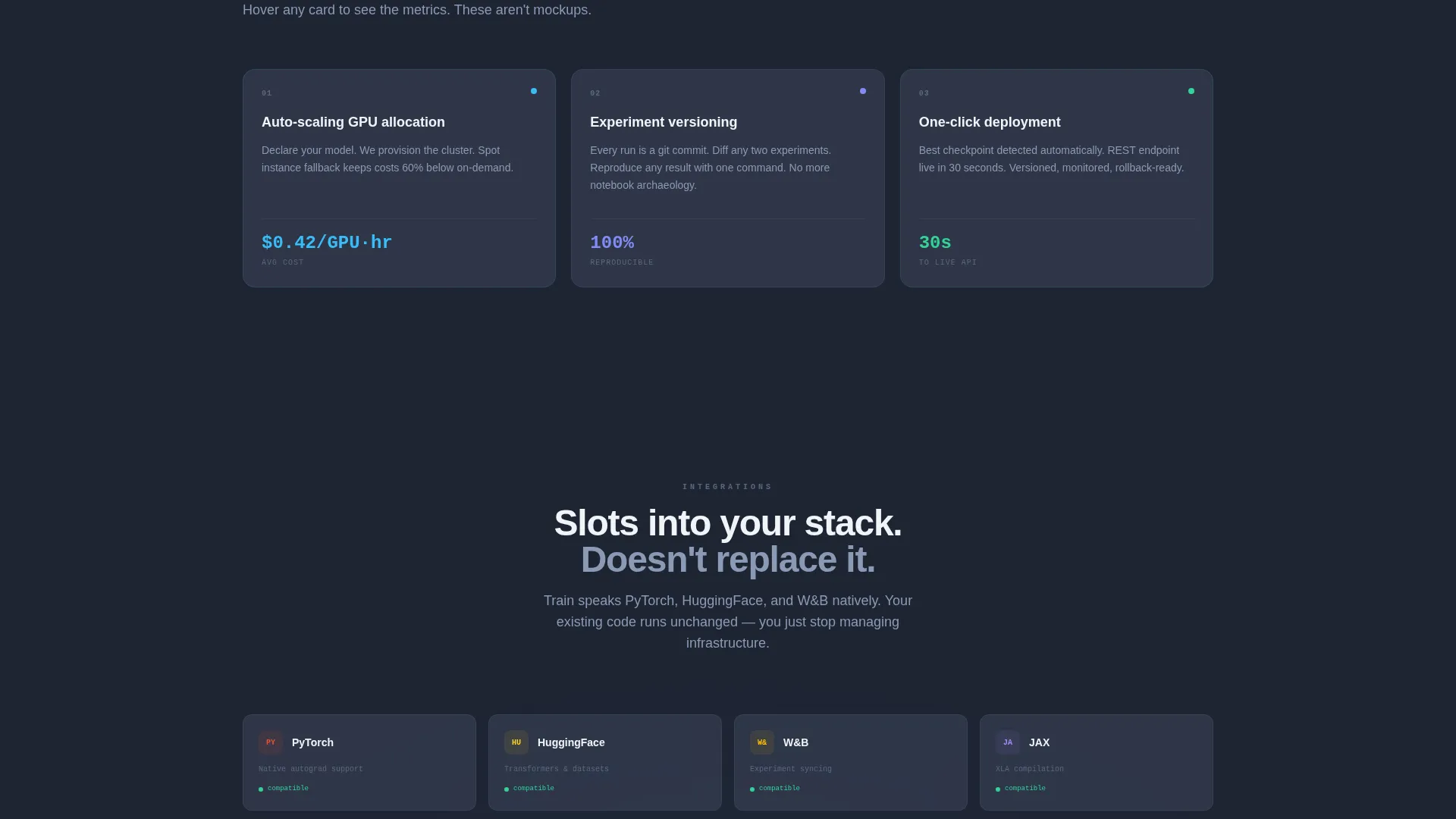
Task: Click green status dot under HuggingFace
Action: (x=507, y=789)
